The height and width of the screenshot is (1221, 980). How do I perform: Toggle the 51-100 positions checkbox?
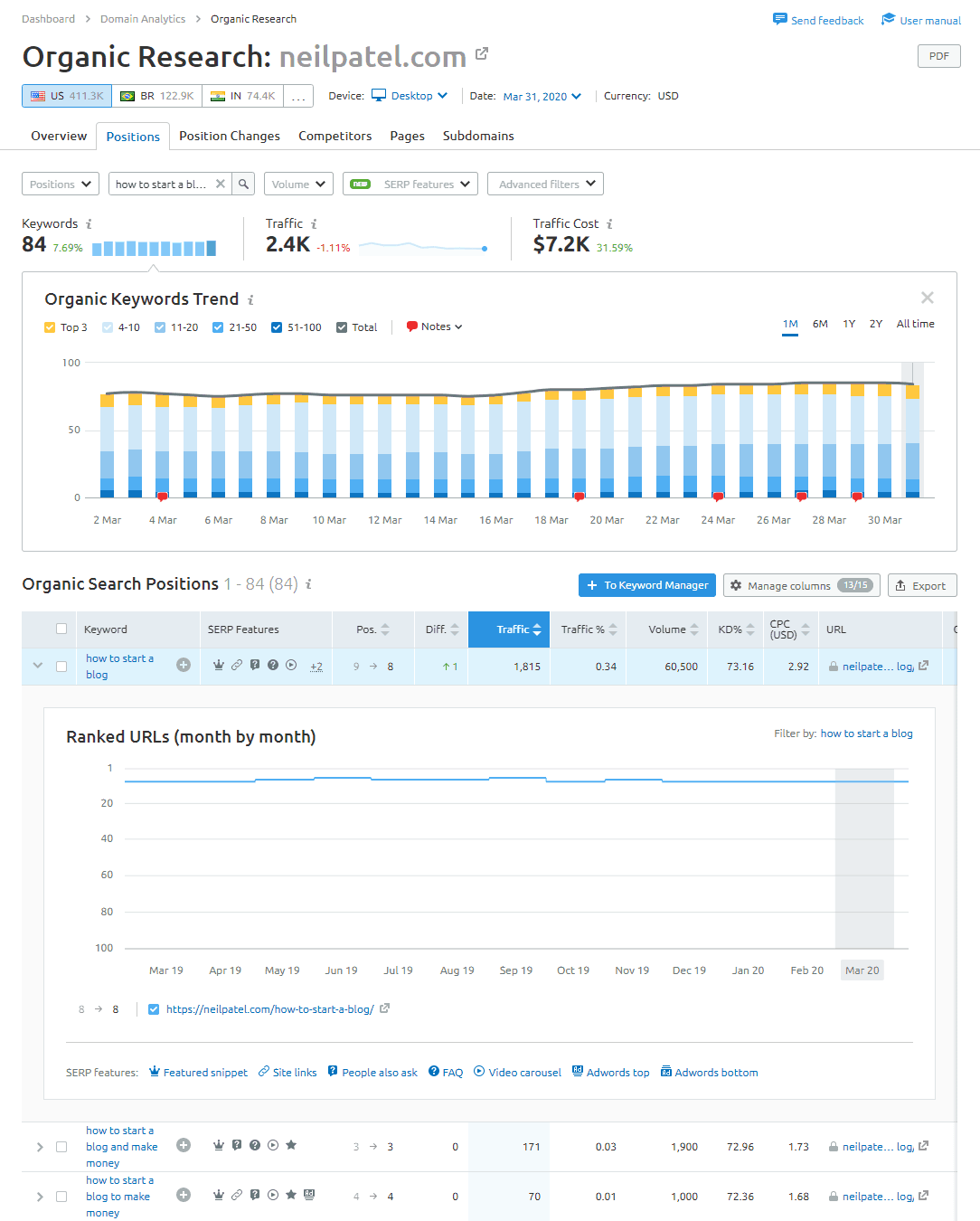tap(277, 327)
